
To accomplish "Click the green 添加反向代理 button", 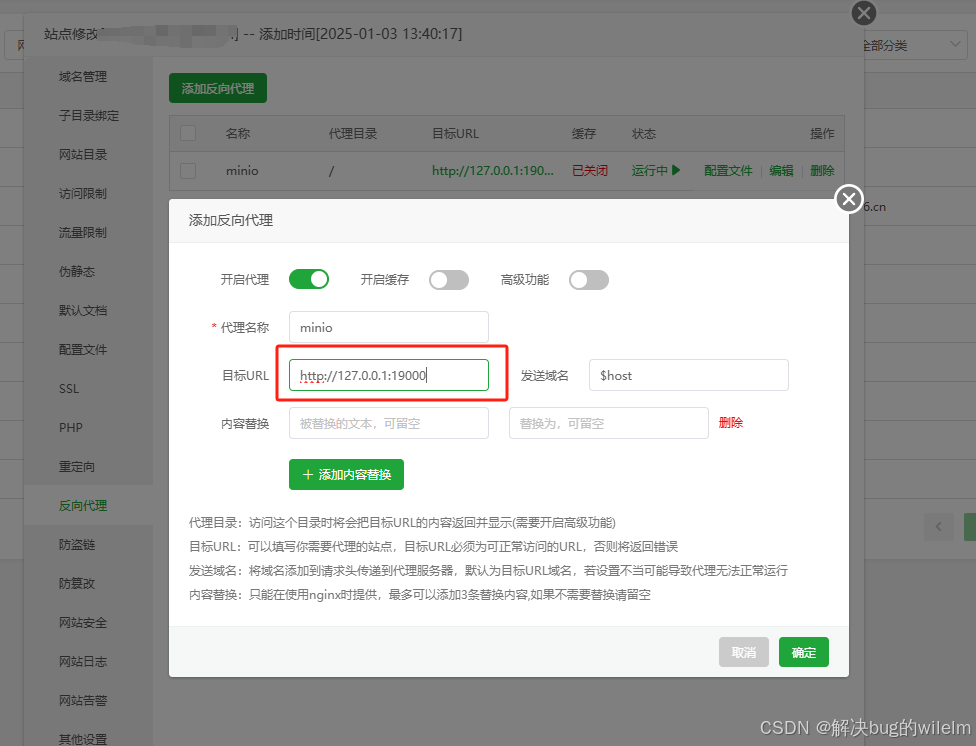I will [x=218, y=88].
